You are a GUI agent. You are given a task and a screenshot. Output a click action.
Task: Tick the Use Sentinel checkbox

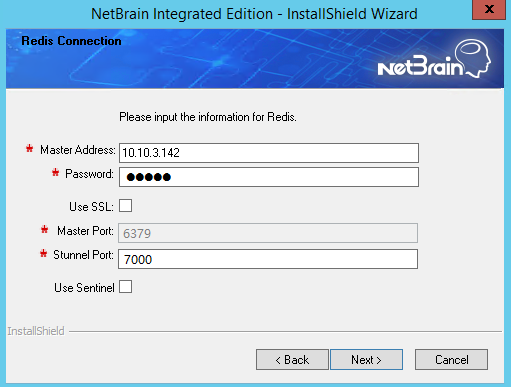125,287
